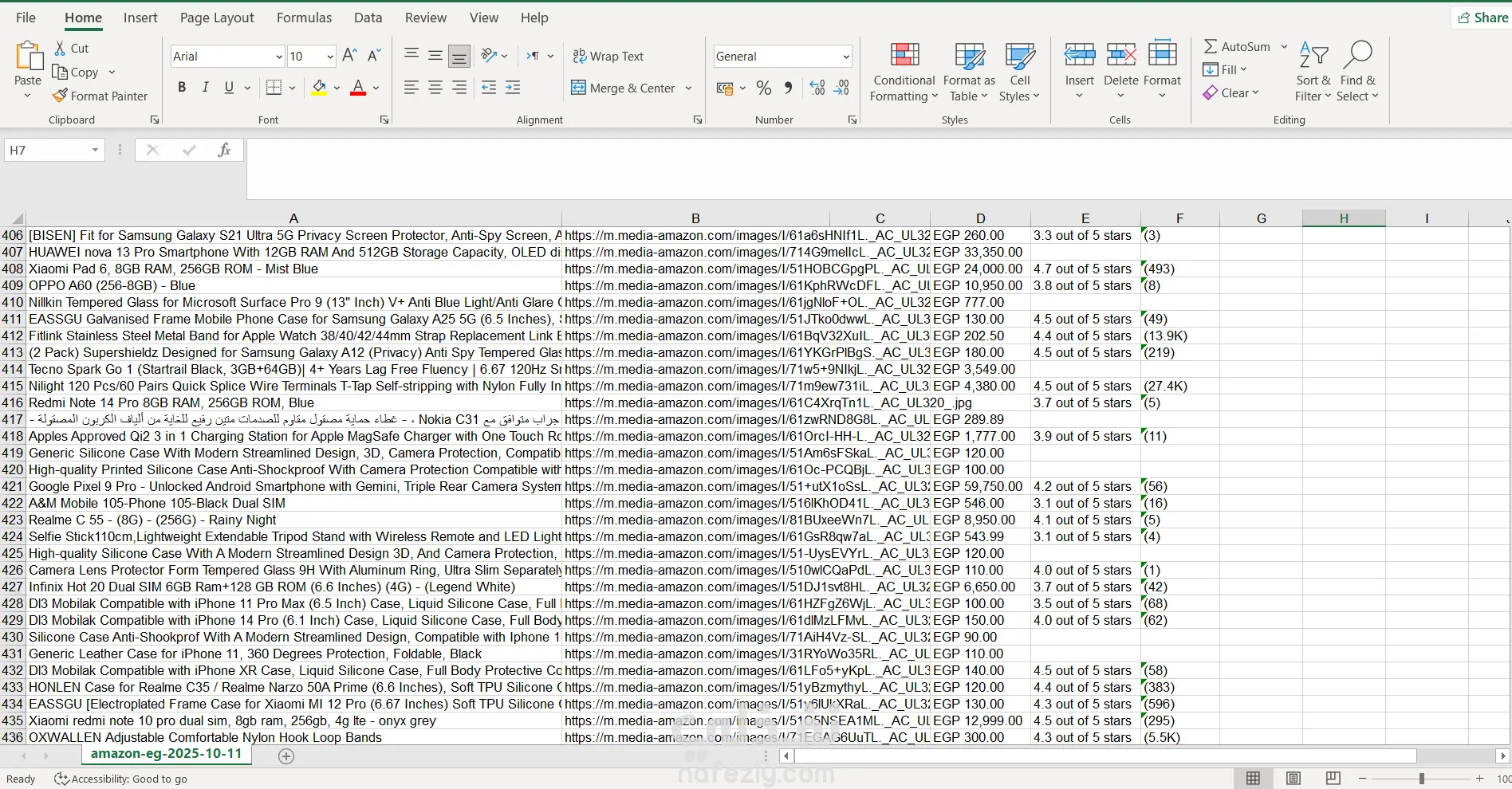Expand the Merge & Center dropdown arrow

point(688,88)
